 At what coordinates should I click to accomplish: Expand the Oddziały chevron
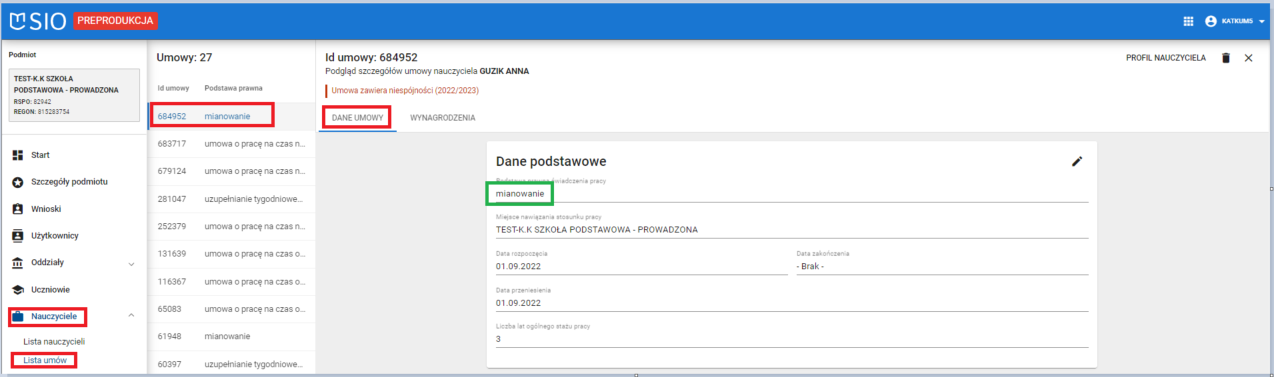(x=132, y=263)
